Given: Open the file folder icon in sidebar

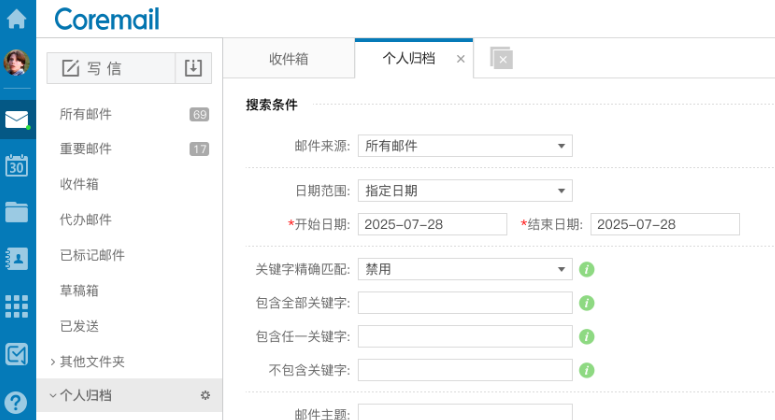Looking at the screenshot, I should [x=17, y=212].
